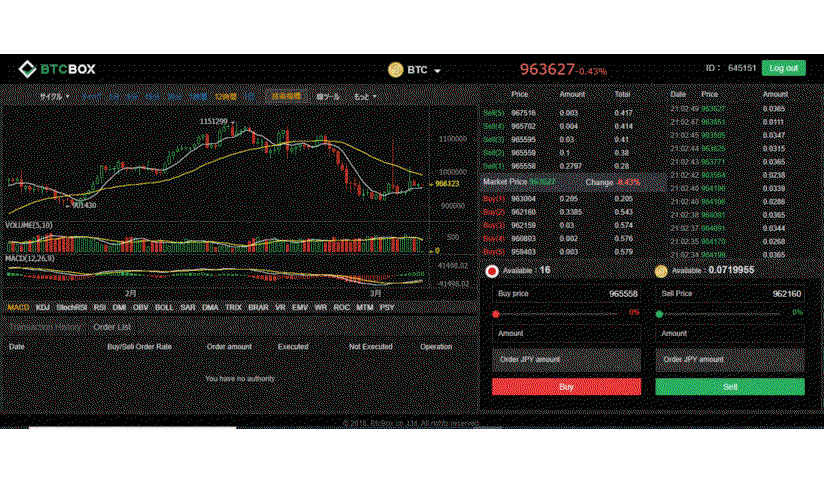Open the Order List tab
This screenshot has width=824, height=482.
click(112, 327)
